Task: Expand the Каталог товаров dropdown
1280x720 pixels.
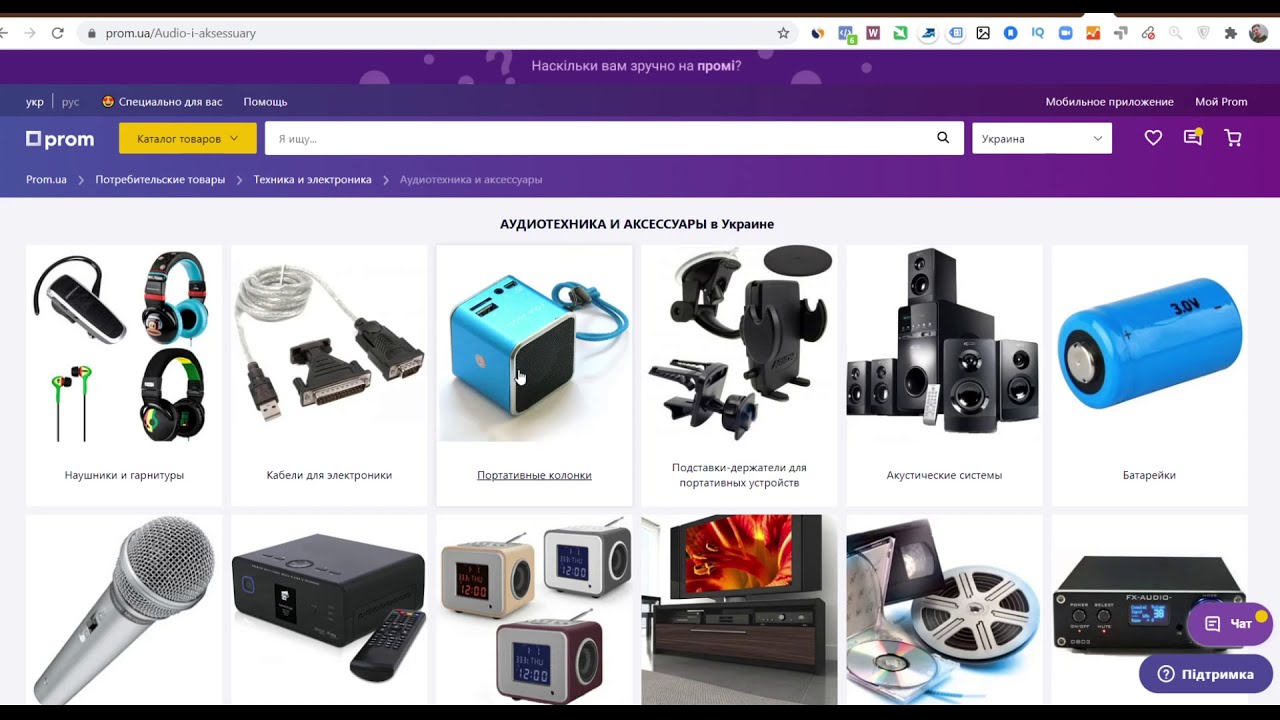Action: click(x=188, y=138)
